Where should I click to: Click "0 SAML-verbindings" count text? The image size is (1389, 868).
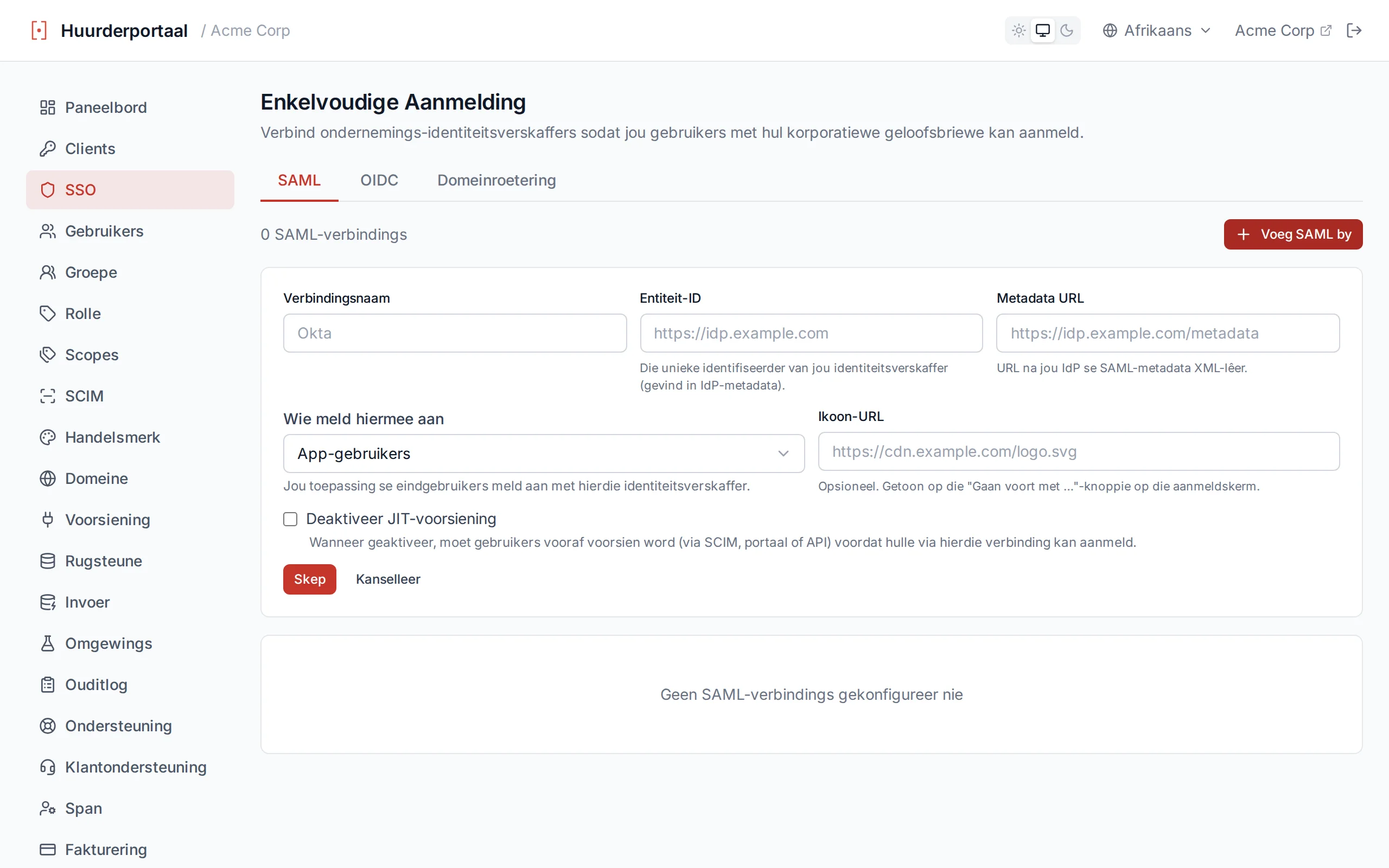pos(334,234)
